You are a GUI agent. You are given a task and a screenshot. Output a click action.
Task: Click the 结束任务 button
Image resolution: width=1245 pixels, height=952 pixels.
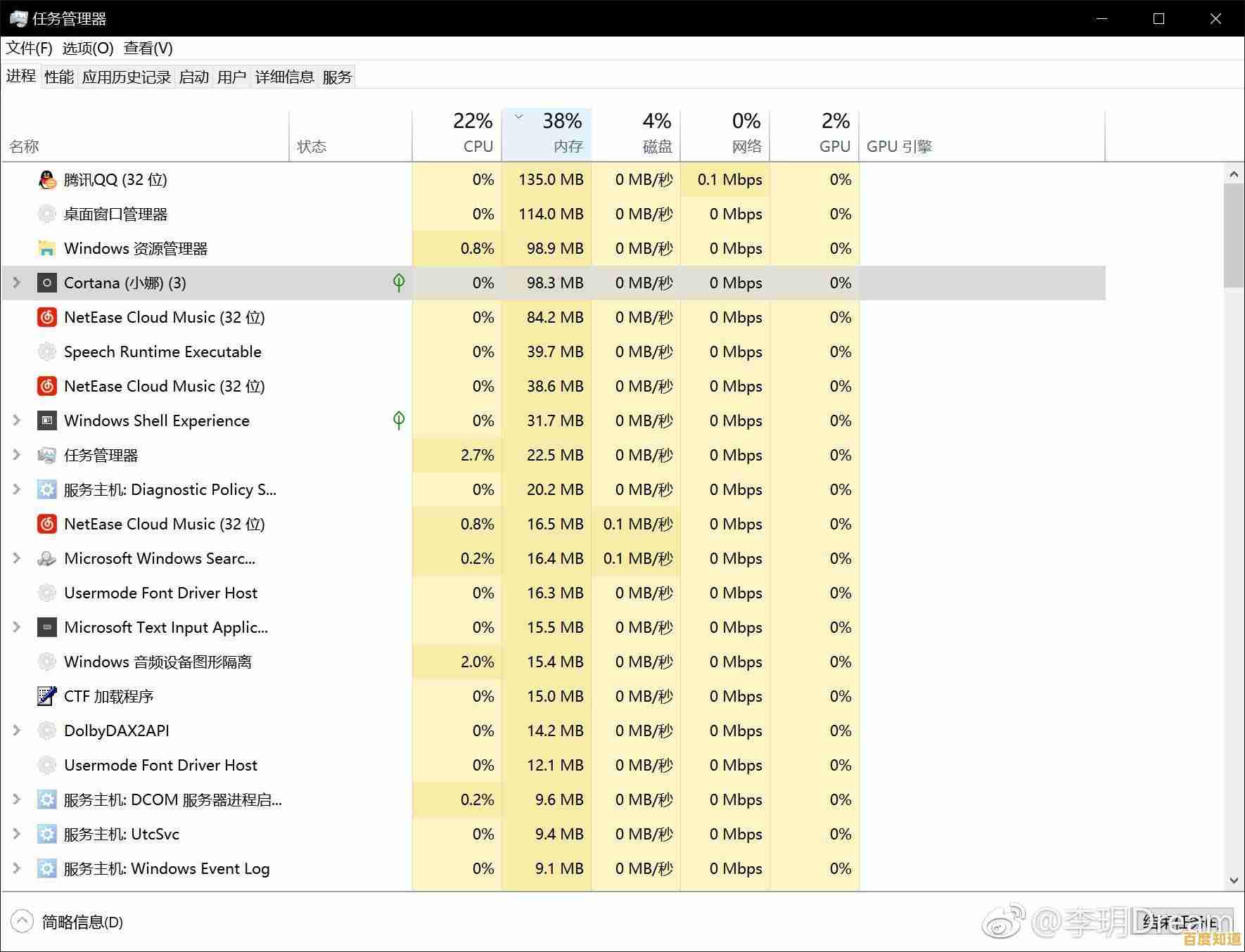click(x=1182, y=921)
